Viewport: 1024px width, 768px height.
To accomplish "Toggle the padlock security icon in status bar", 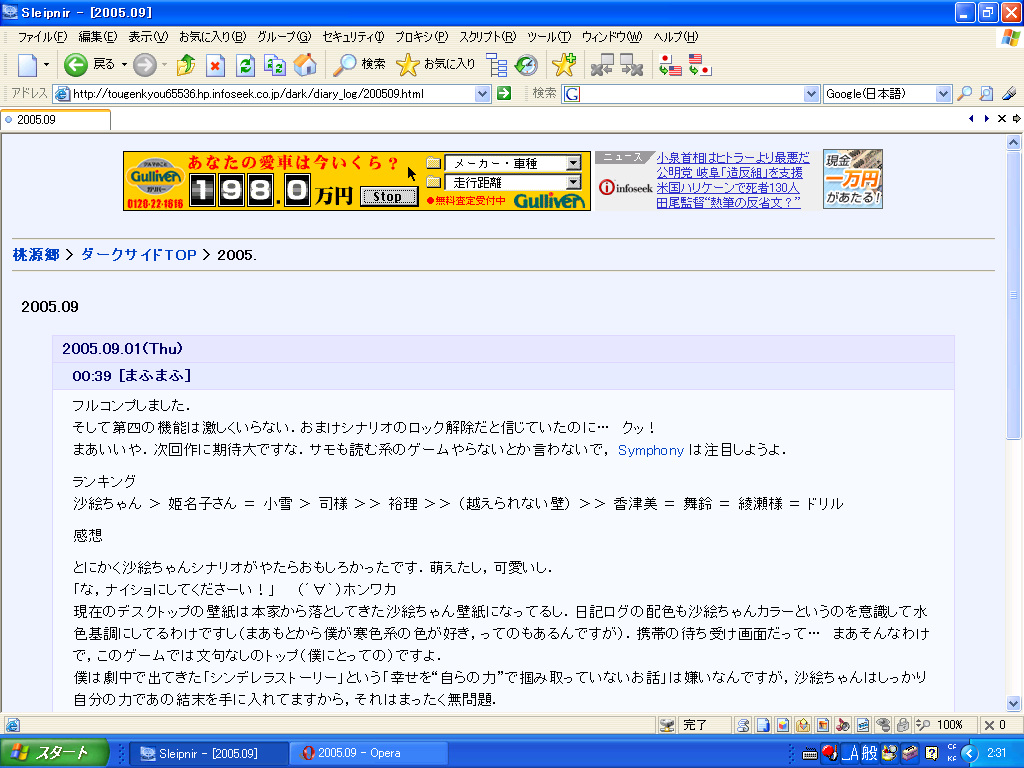I will click(902, 725).
